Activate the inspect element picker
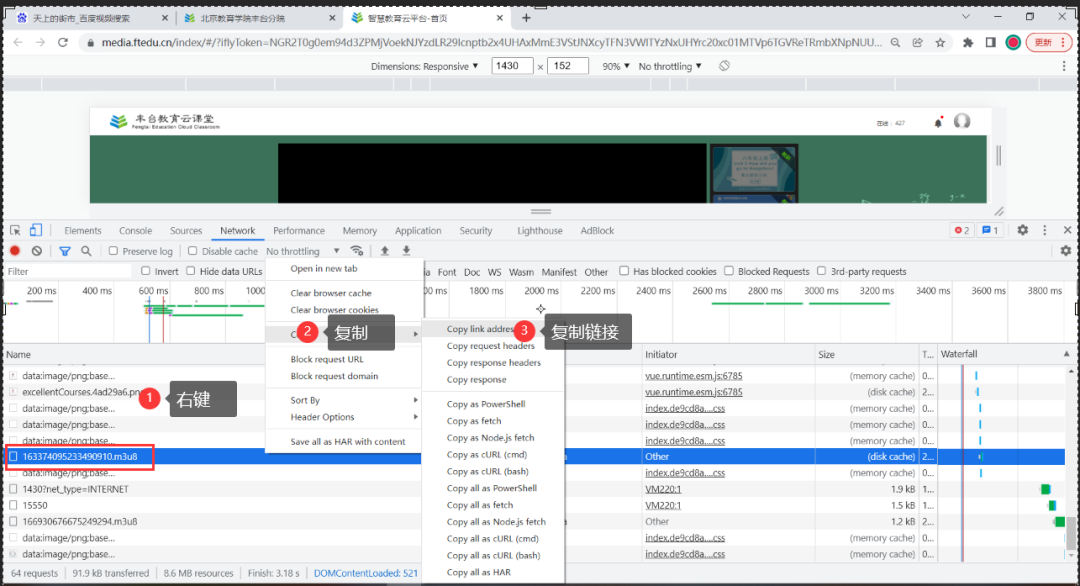1080x586 pixels. (x=15, y=230)
